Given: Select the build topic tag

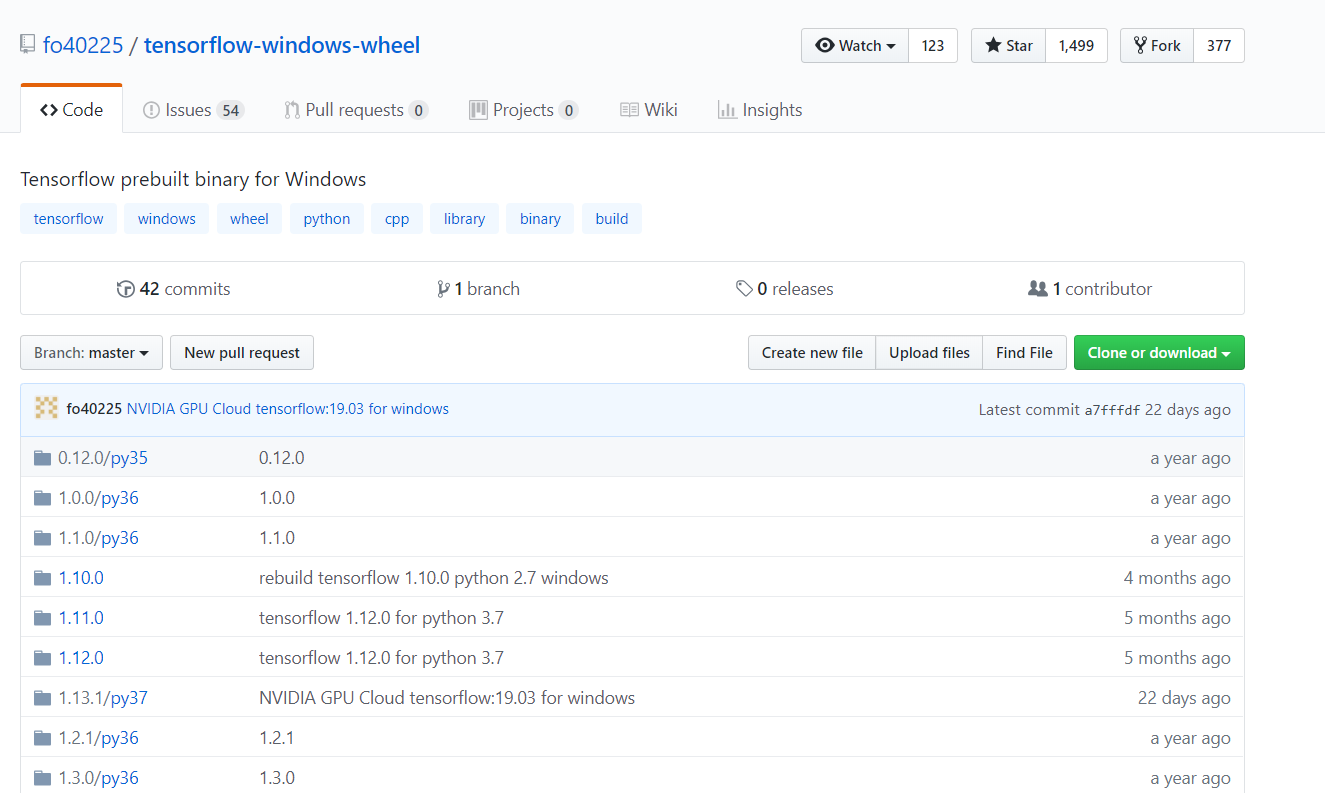Looking at the screenshot, I should coord(612,219).
